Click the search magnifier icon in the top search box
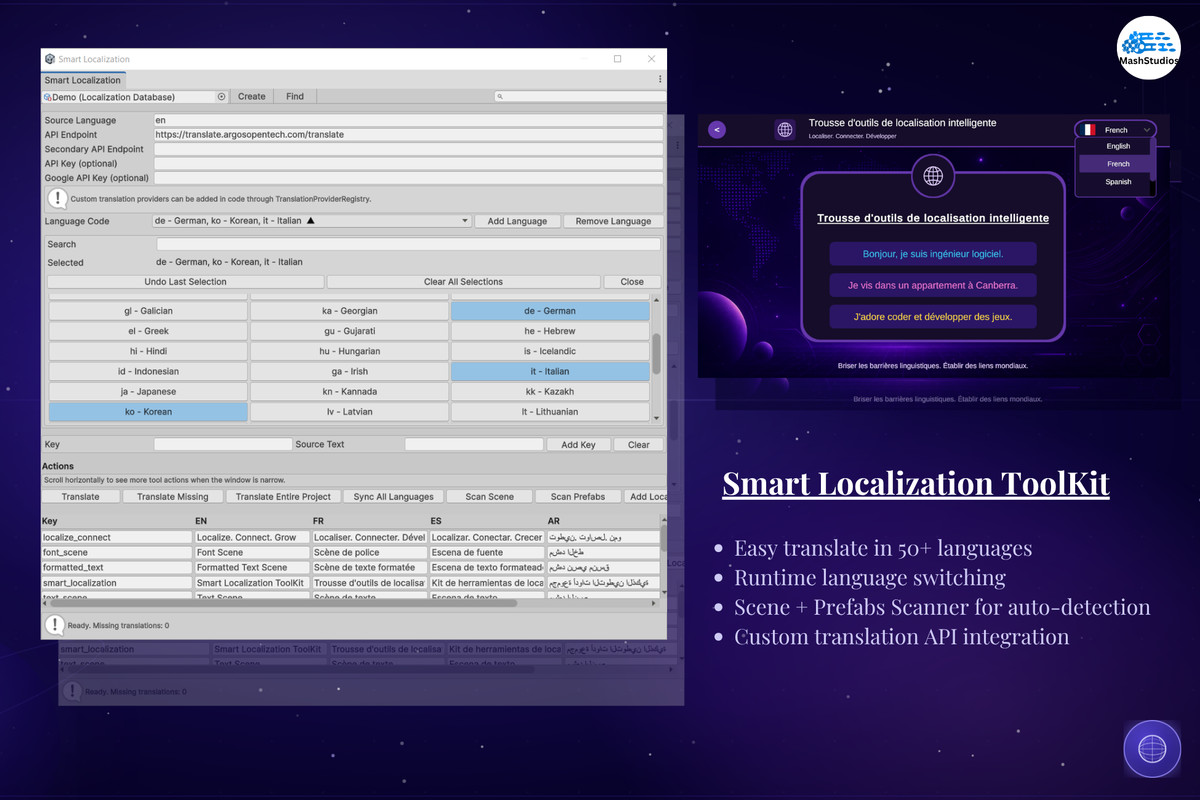The width and height of the screenshot is (1200, 800). click(500, 97)
